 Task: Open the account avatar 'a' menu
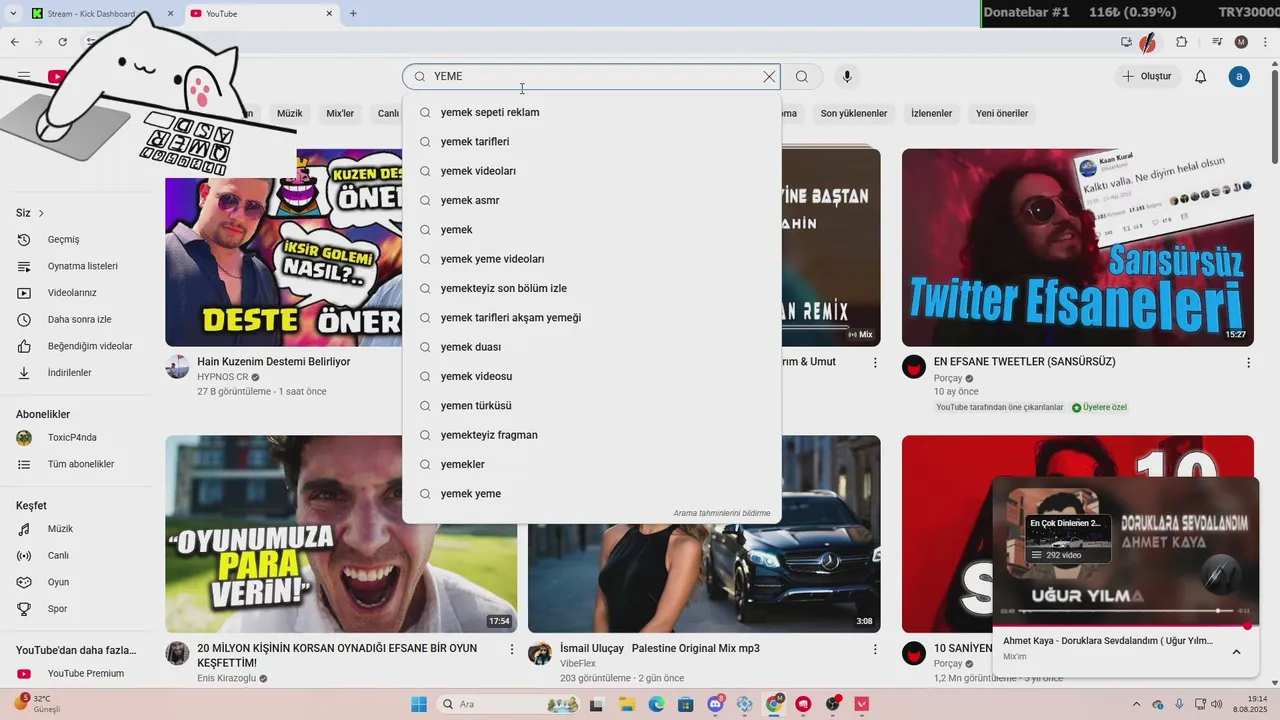coord(1239,77)
